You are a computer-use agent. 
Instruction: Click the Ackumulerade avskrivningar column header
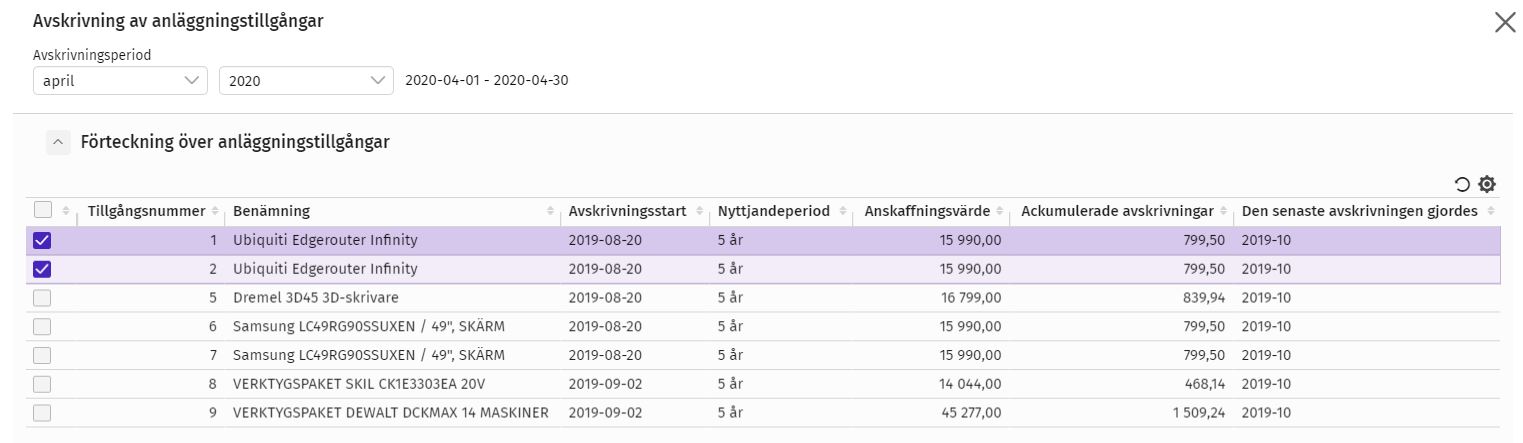pos(1116,211)
